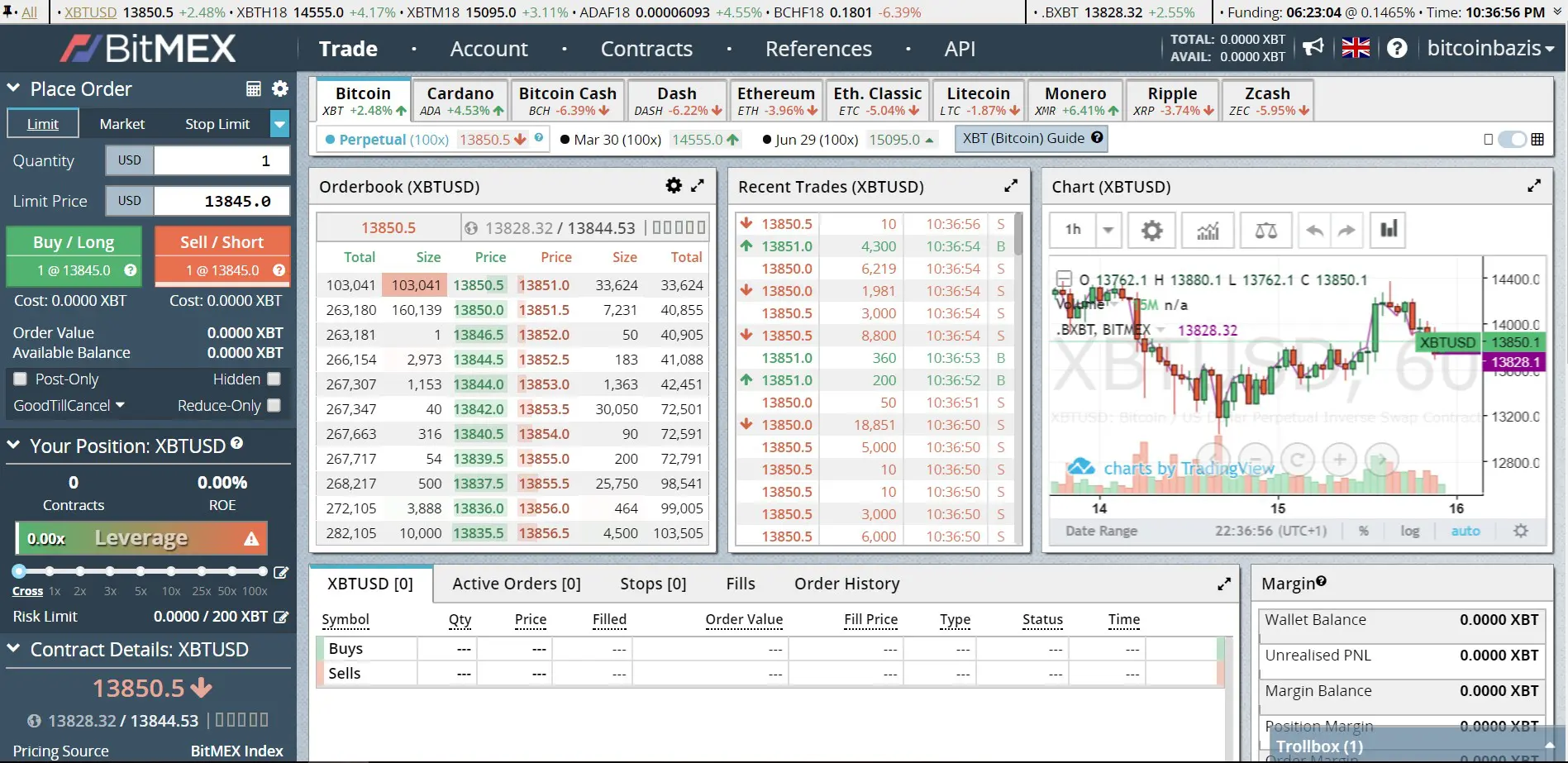
Task: Select Market order type
Action: point(122,124)
